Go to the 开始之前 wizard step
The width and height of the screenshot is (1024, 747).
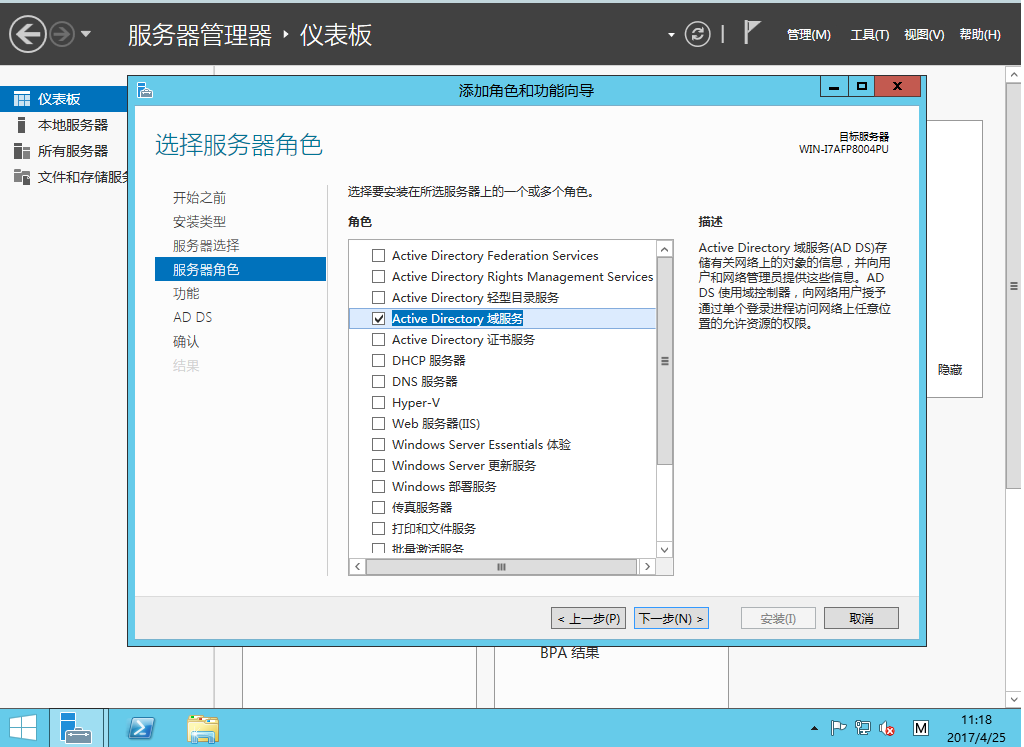pos(199,197)
